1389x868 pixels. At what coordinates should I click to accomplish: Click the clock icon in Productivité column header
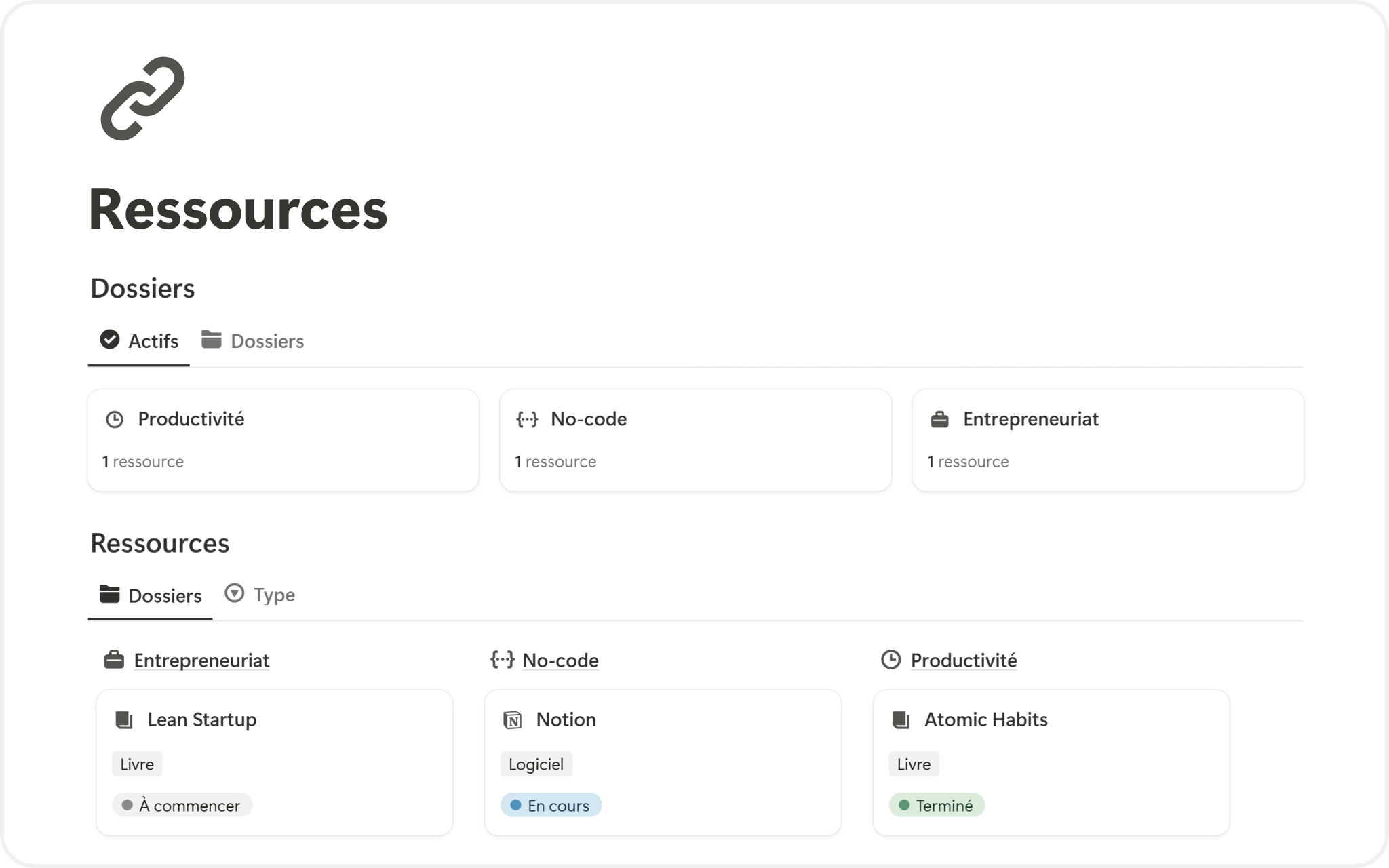pos(891,660)
